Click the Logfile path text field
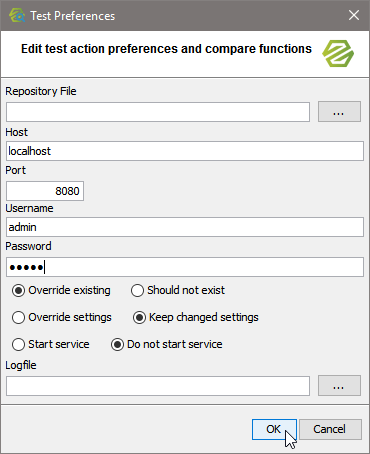This screenshot has width=370, height=454. (x=158, y=386)
